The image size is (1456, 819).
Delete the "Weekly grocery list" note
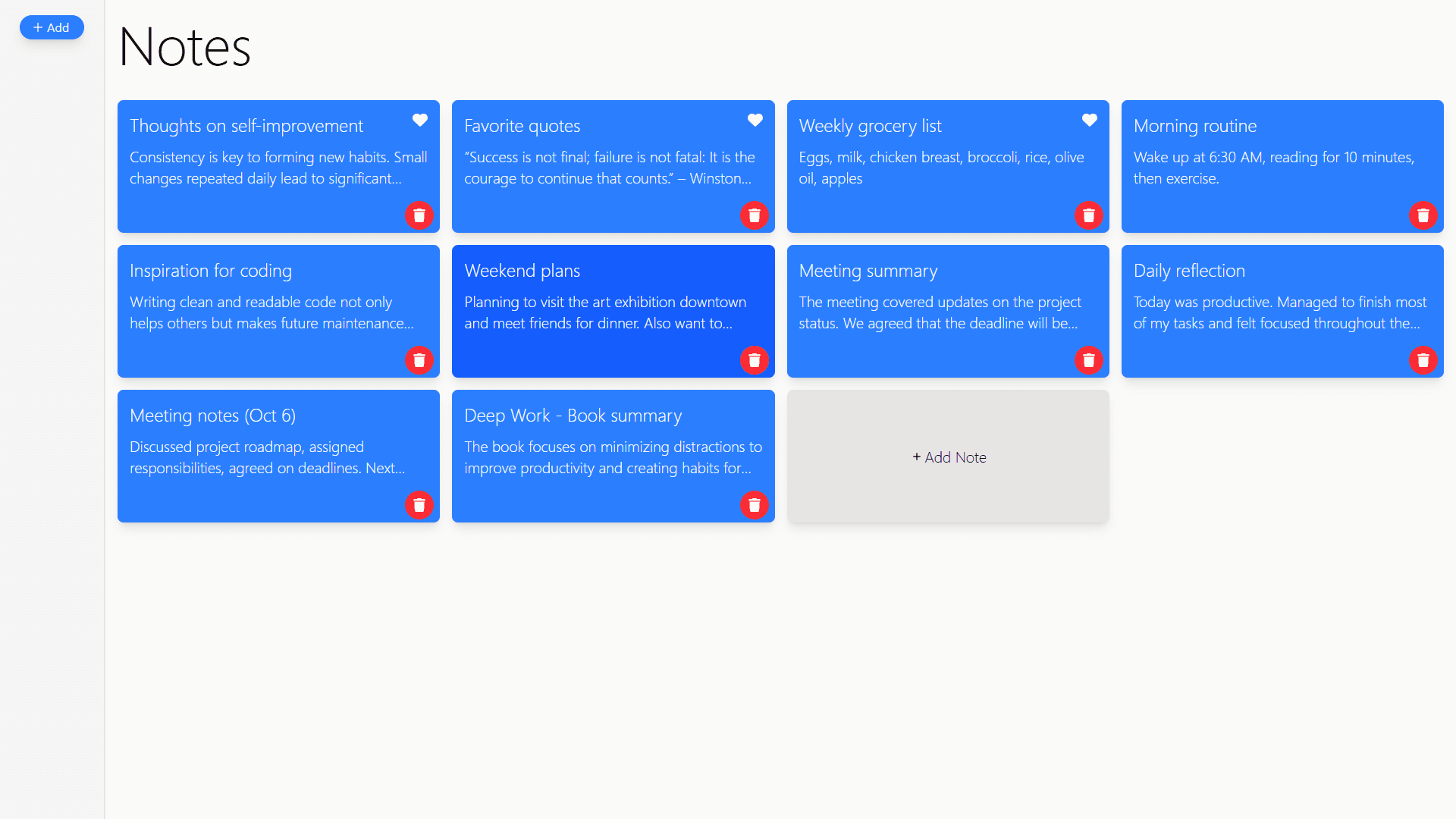click(x=1089, y=215)
